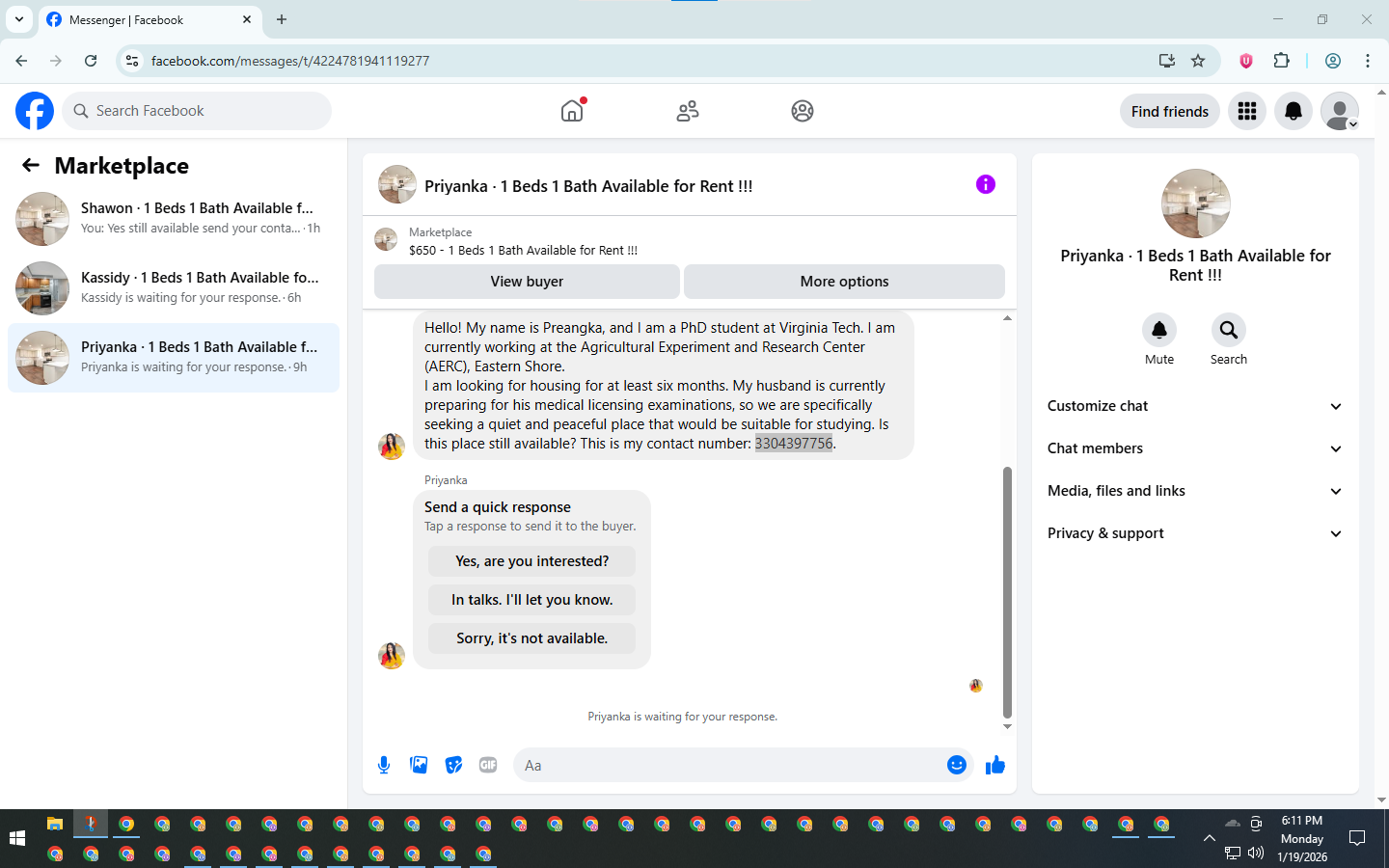Click Priyanka's avatar beside the message
The image size is (1389, 868).
pos(392,446)
